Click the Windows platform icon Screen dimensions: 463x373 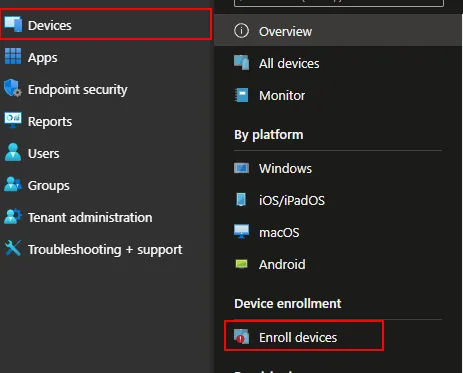tap(241, 168)
